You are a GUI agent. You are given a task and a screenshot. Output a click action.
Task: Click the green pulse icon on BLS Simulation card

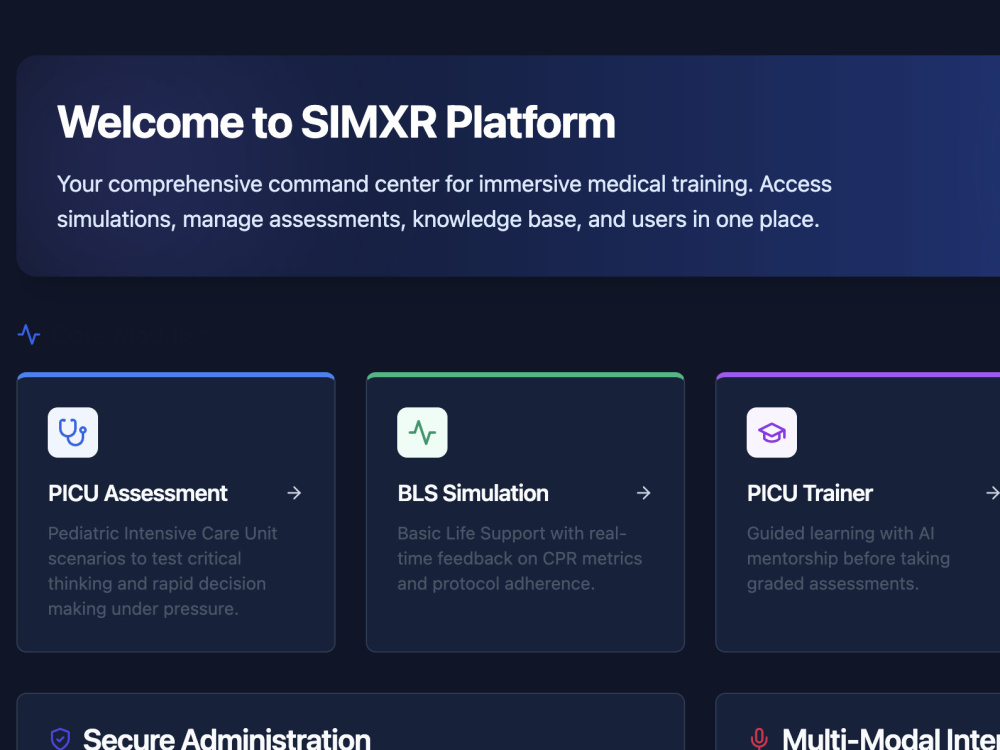(422, 432)
